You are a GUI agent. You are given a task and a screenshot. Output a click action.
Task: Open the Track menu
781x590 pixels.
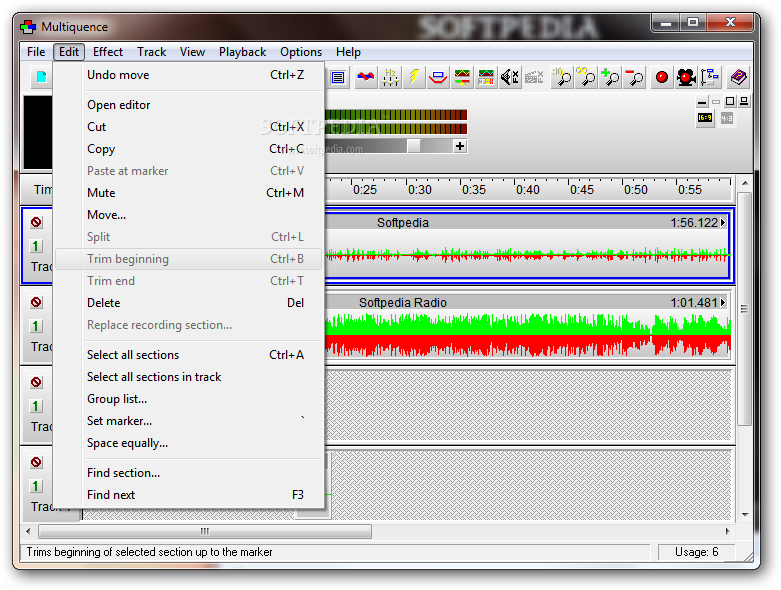151,52
